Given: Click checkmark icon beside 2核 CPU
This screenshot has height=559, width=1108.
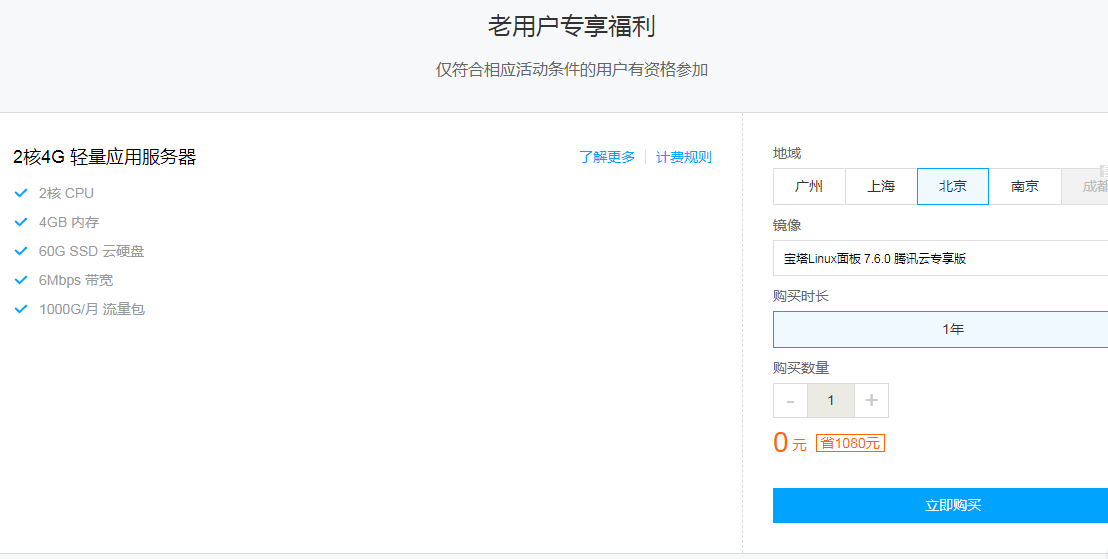Looking at the screenshot, I should (x=21, y=193).
